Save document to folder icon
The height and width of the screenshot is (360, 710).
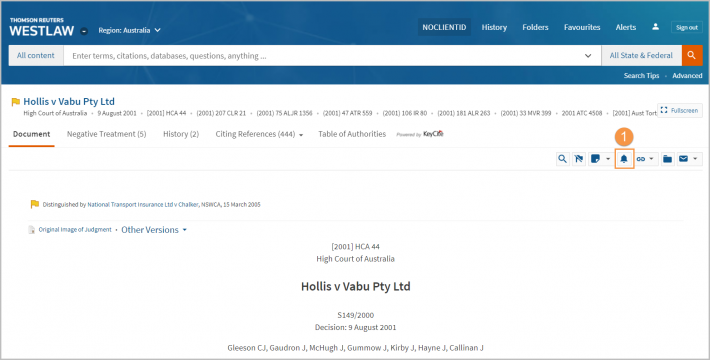(667, 159)
